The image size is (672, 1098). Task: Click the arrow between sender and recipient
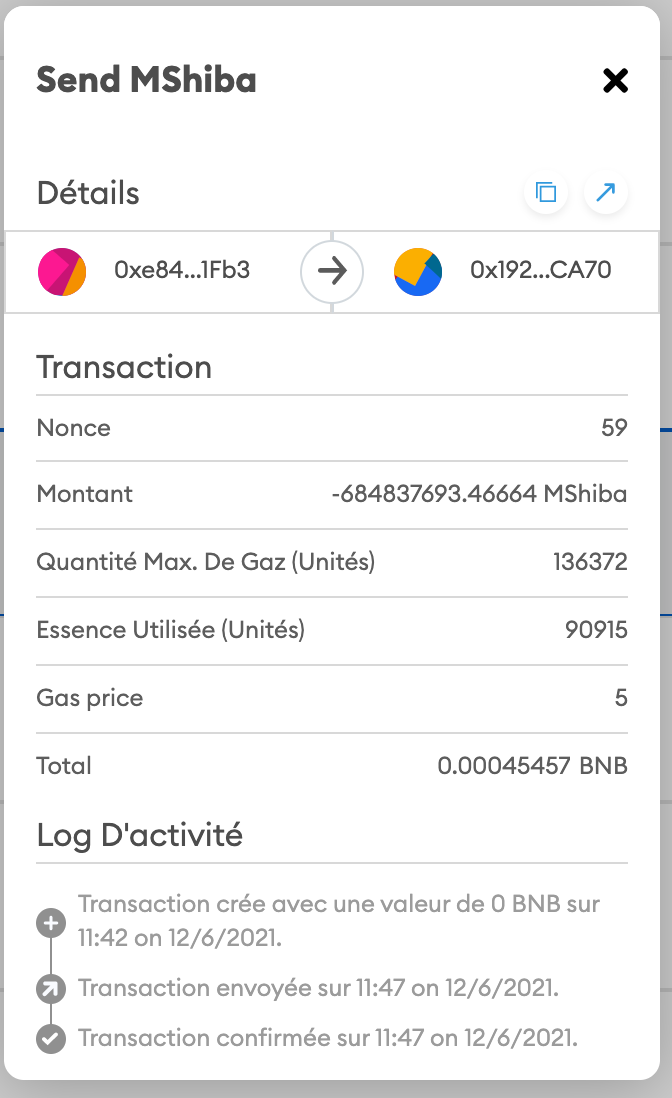(x=332, y=271)
